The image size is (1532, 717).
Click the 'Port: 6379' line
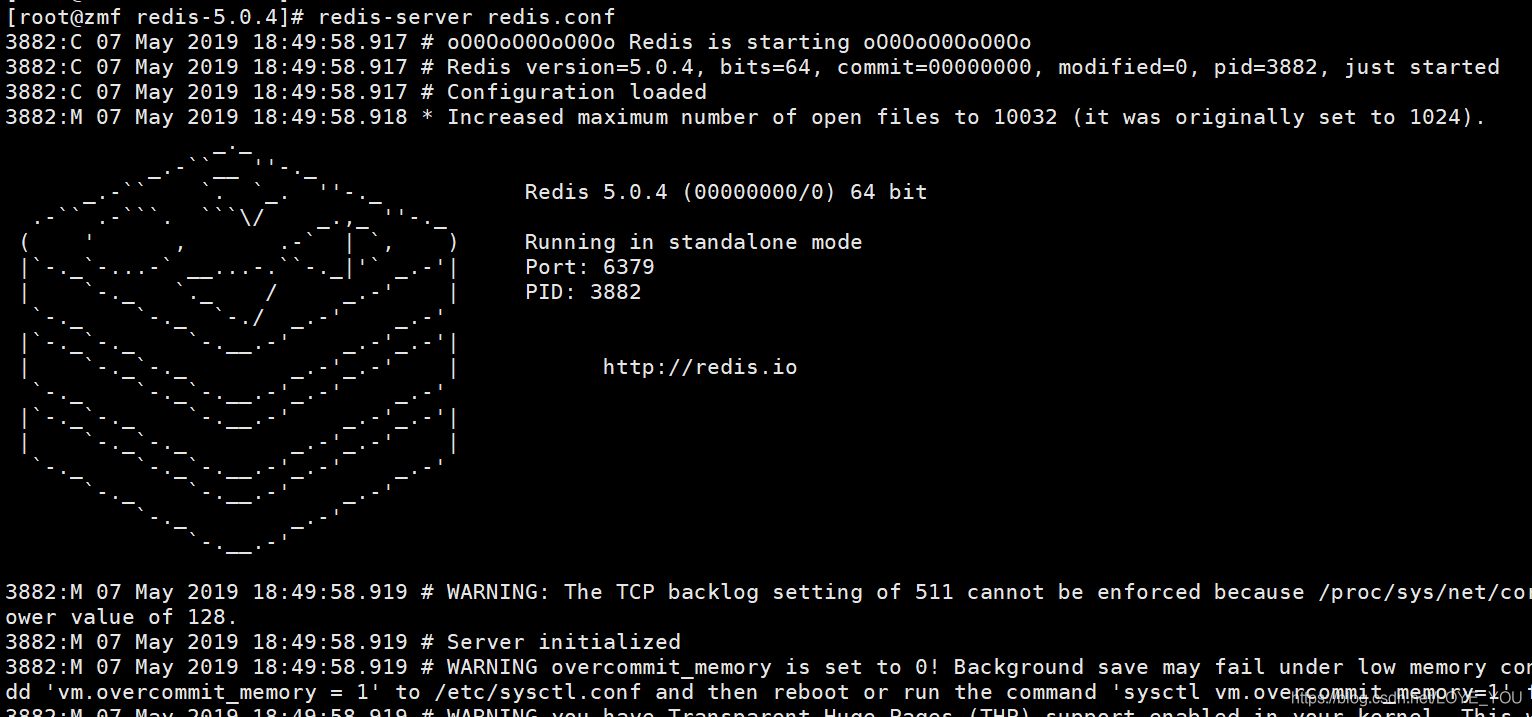coord(590,267)
